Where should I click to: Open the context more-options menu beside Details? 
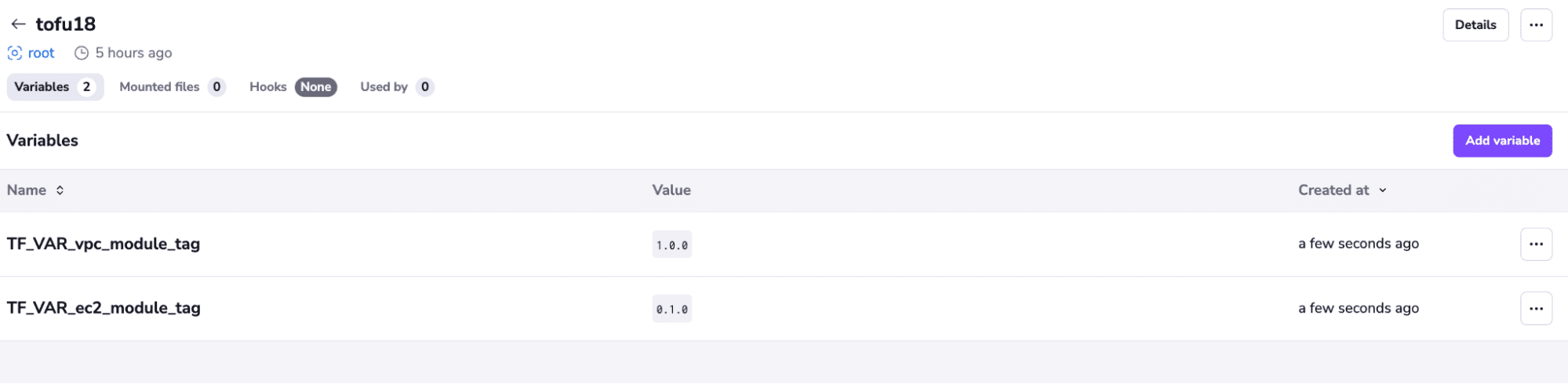[x=1536, y=25]
